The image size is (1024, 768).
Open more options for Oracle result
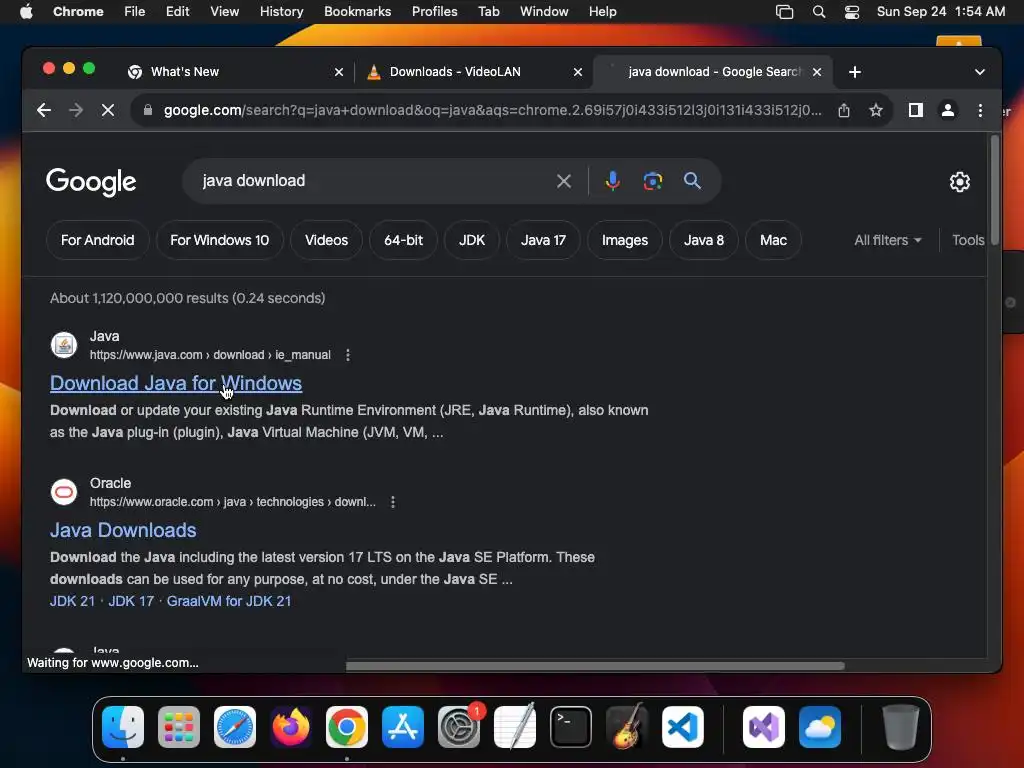[x=392, y=502]
